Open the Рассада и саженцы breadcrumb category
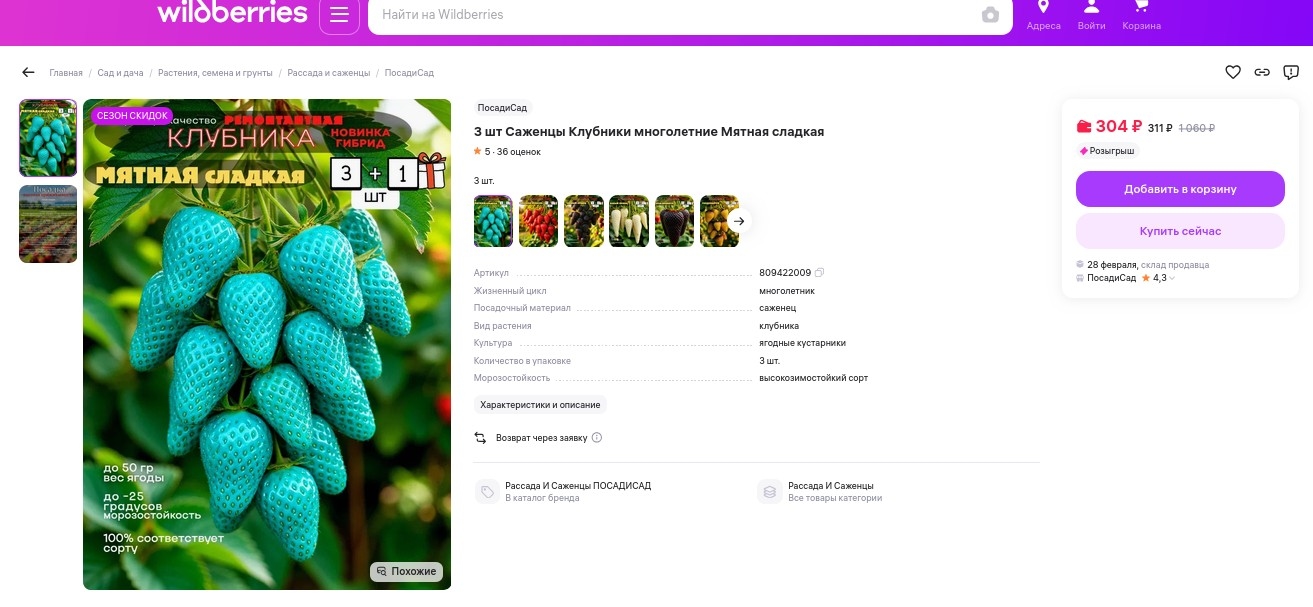Viewport: 1313px width, 607px height. (x=331, y=72)
